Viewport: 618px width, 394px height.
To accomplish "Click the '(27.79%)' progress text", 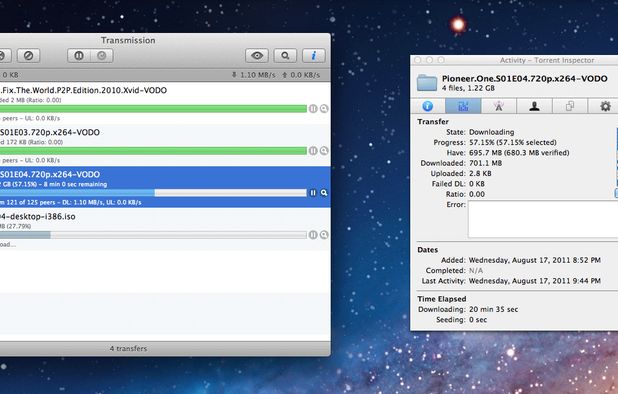I will pyautogui.click(x=19, y=226).
